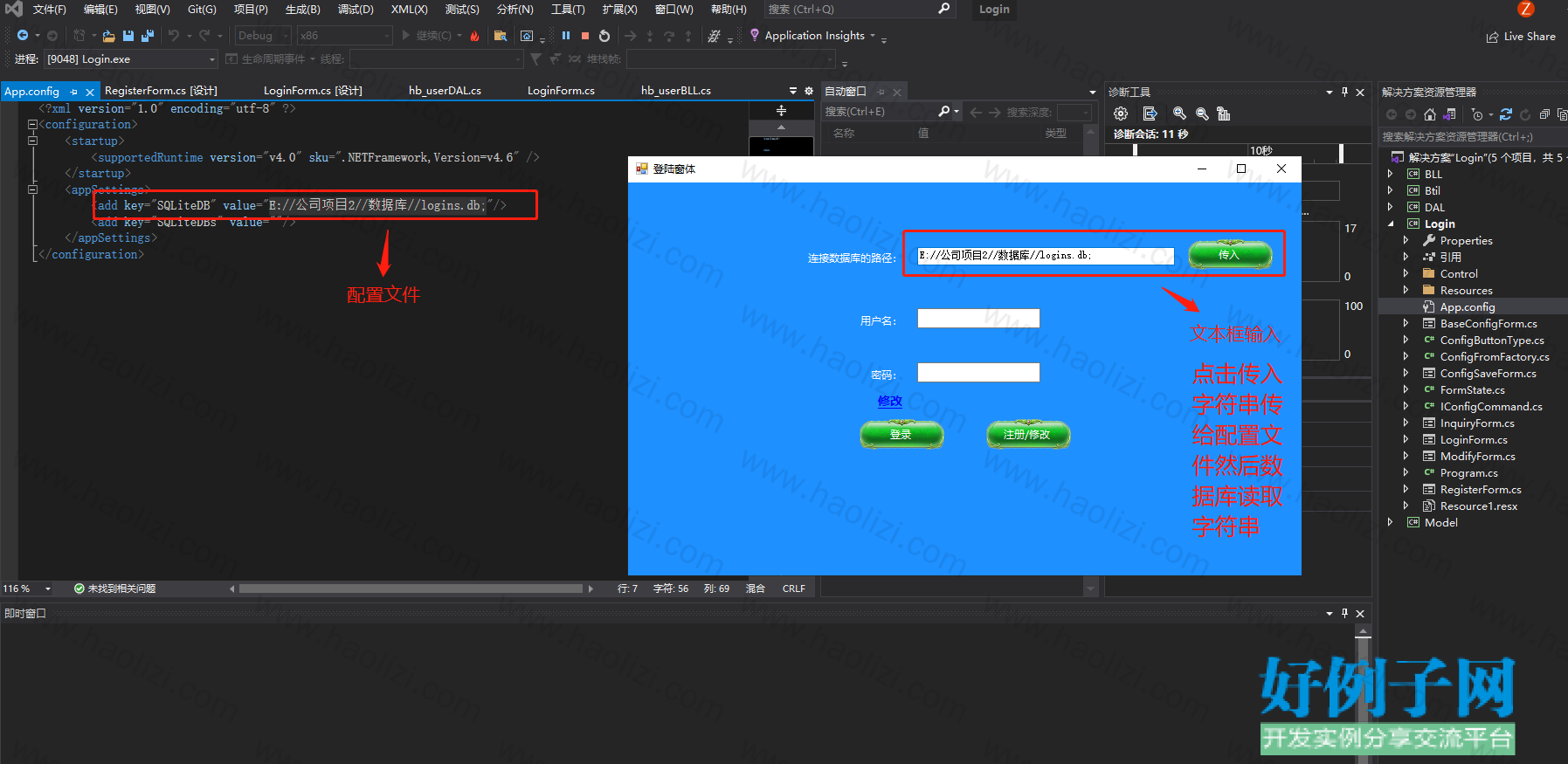Select App.config in Solution Explorer

1468,306
